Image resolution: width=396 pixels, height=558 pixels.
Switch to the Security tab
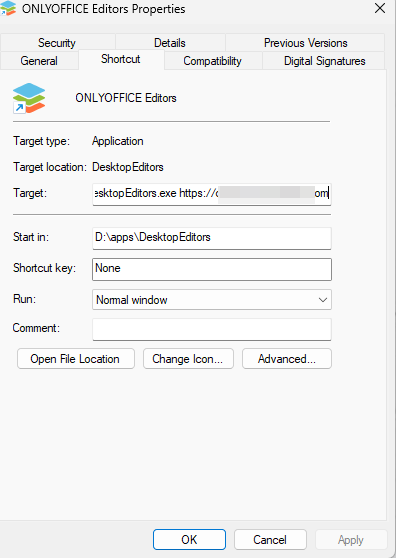pyautogui.click(x=57, y=43)
